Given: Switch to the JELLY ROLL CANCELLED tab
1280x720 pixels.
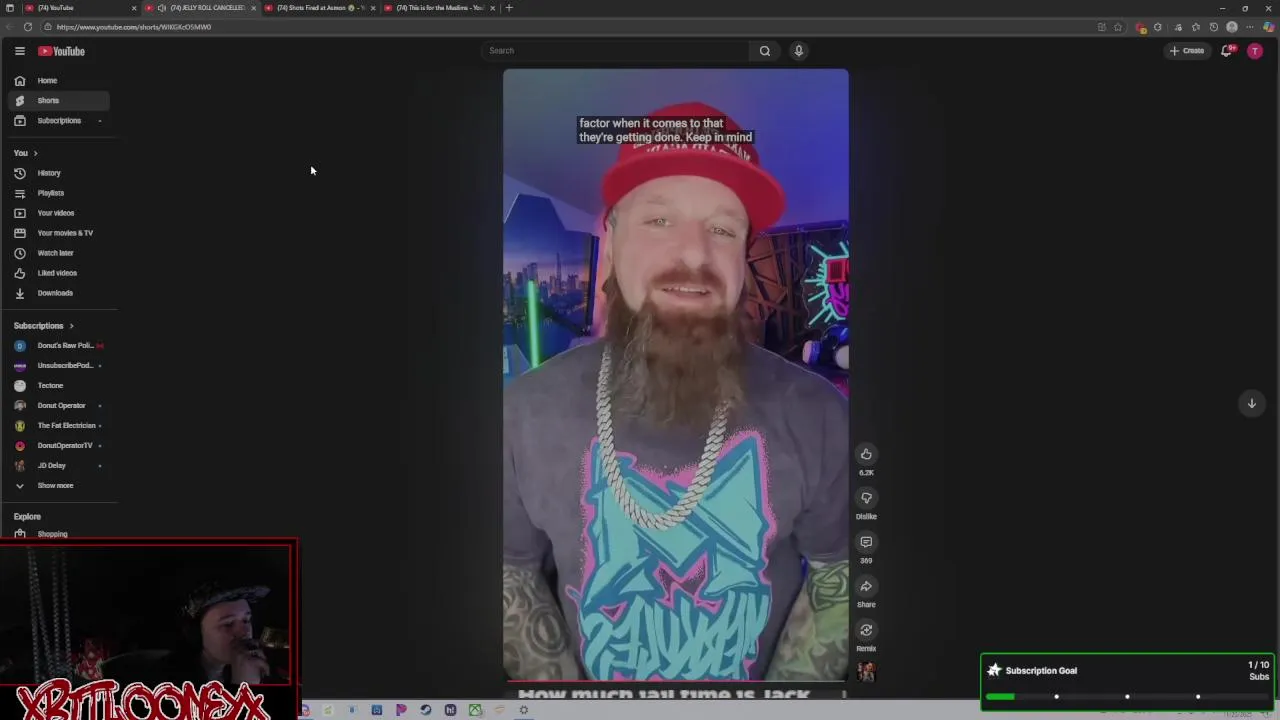Looking at the screenshot, I should pos(200,8).
